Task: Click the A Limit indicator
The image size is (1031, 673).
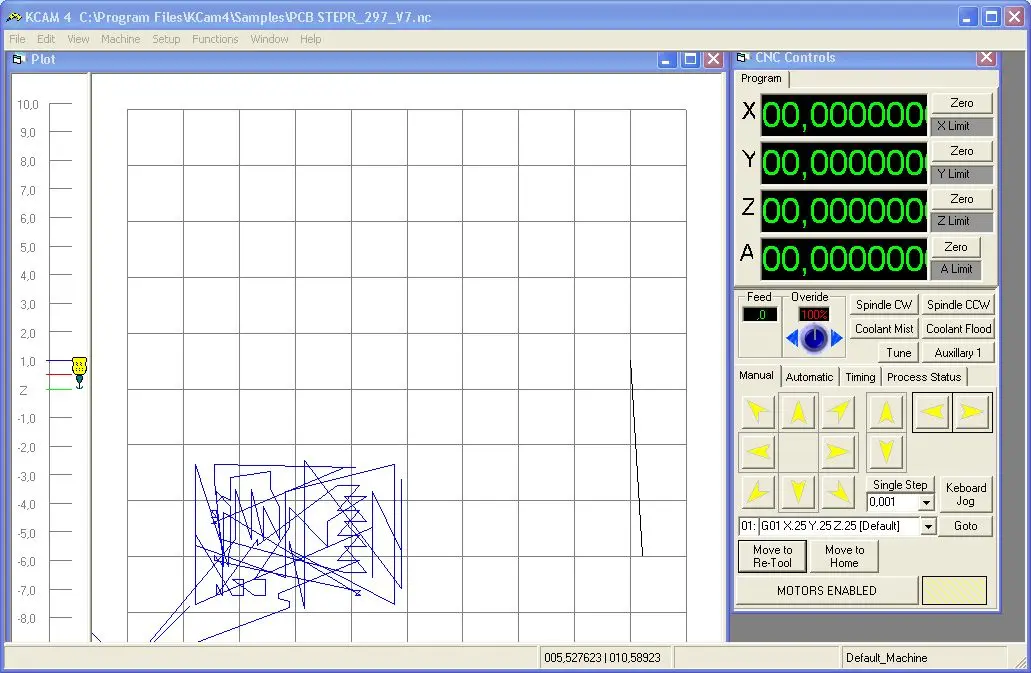Action: click(955, 269)
